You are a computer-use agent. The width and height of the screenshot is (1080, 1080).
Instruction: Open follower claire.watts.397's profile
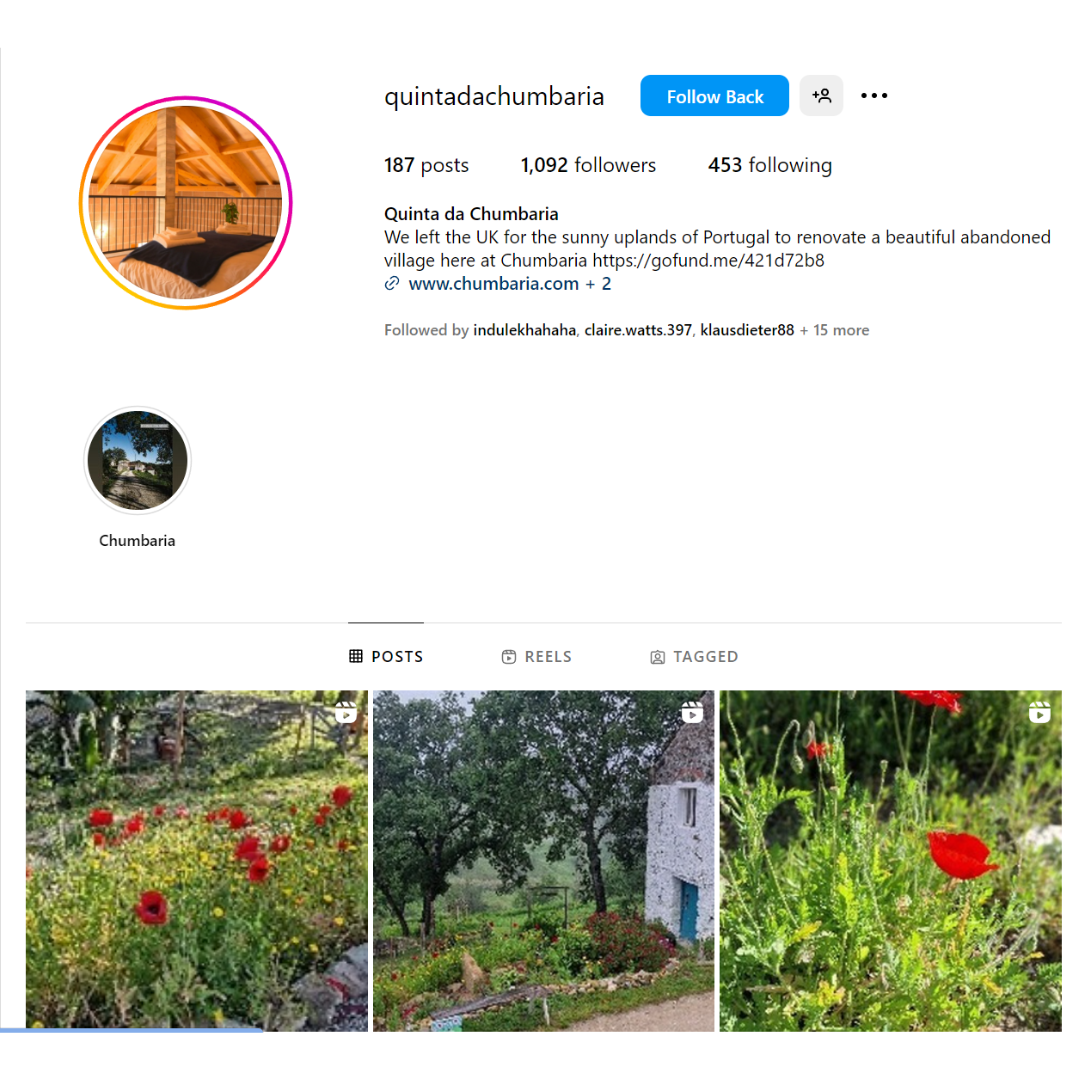[x=638, y=330]
